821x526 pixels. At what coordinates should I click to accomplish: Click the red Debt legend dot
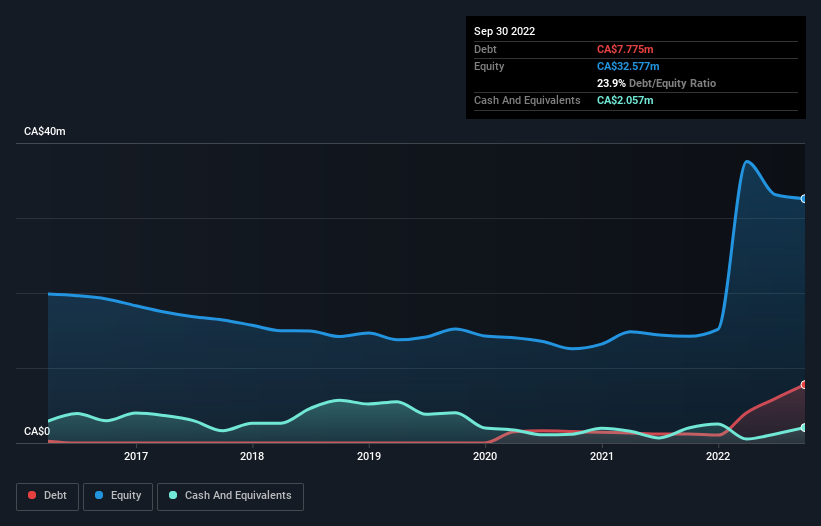click(x=32, y=495)
